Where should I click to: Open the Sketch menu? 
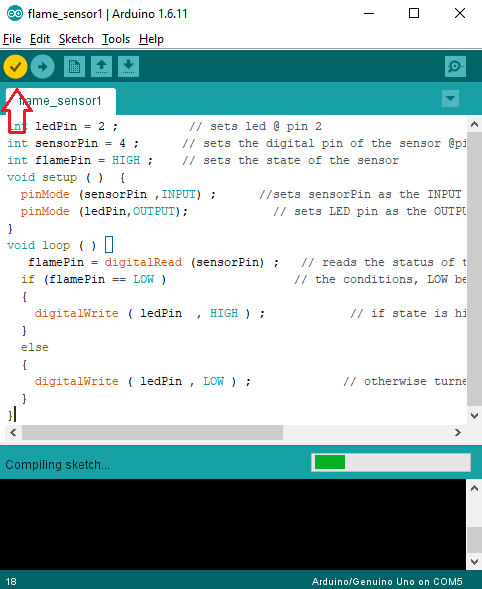76,39
